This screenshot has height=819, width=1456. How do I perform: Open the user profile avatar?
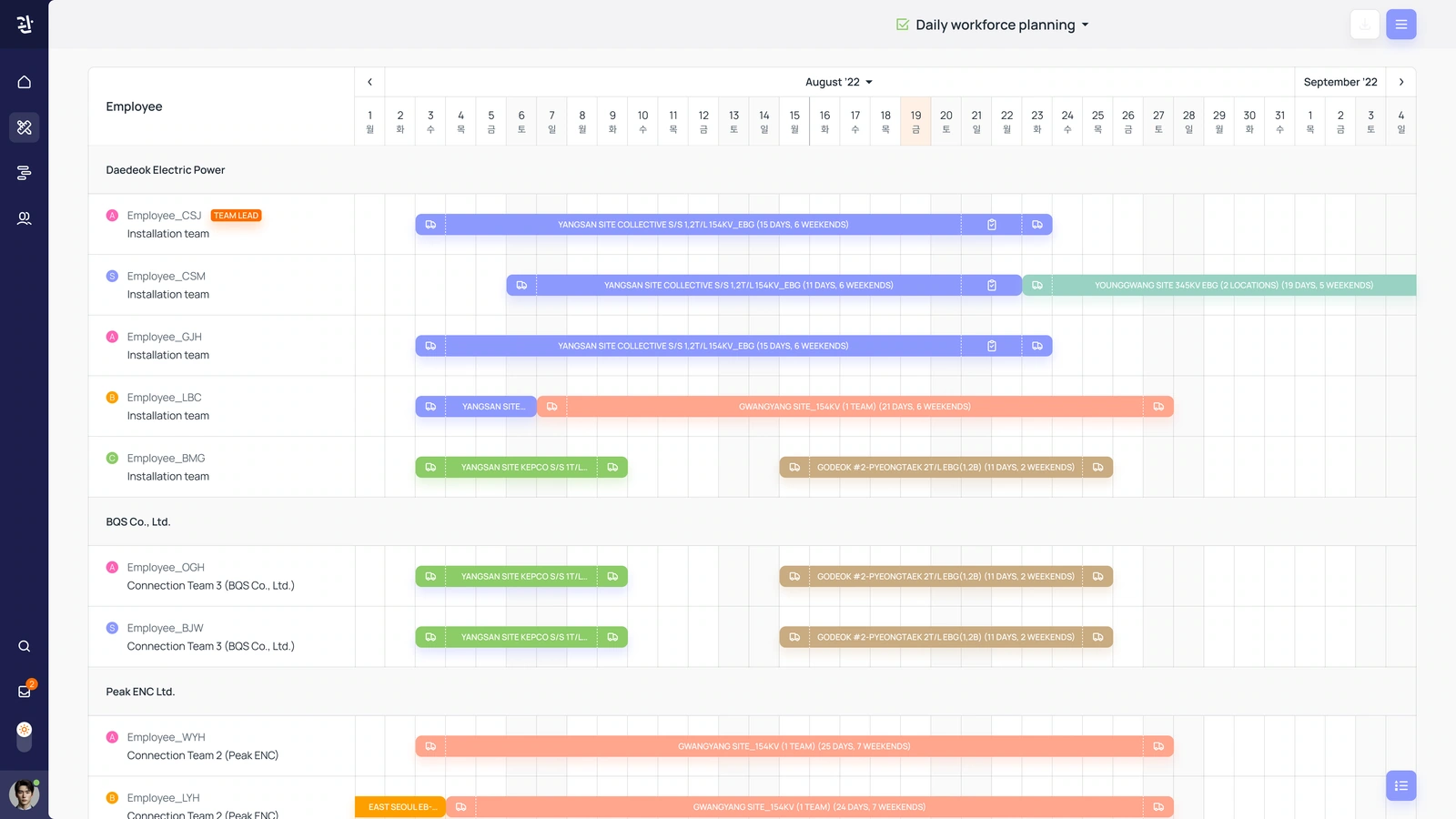25,794
